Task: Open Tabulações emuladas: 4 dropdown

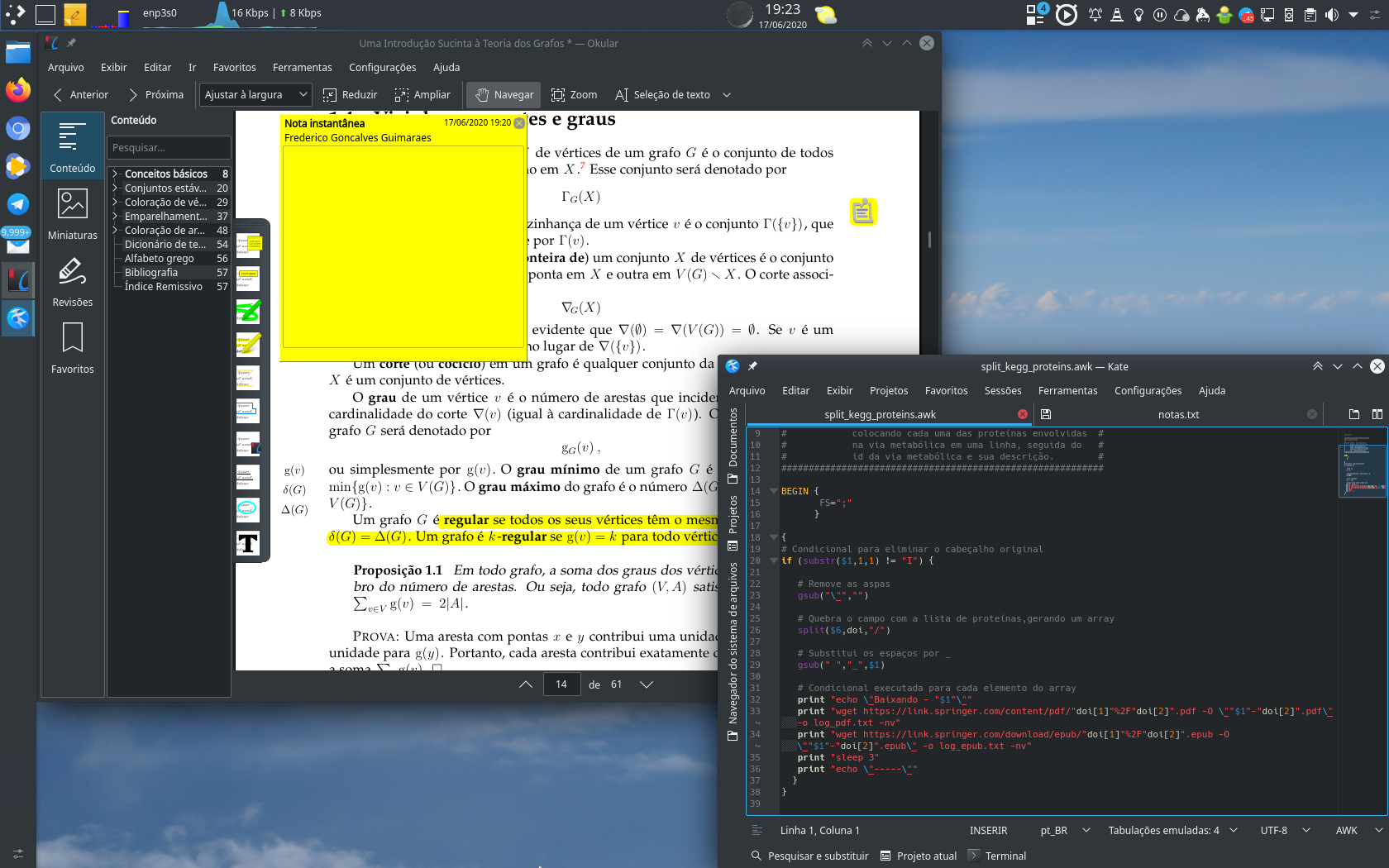Action: tap(1172, 831)
